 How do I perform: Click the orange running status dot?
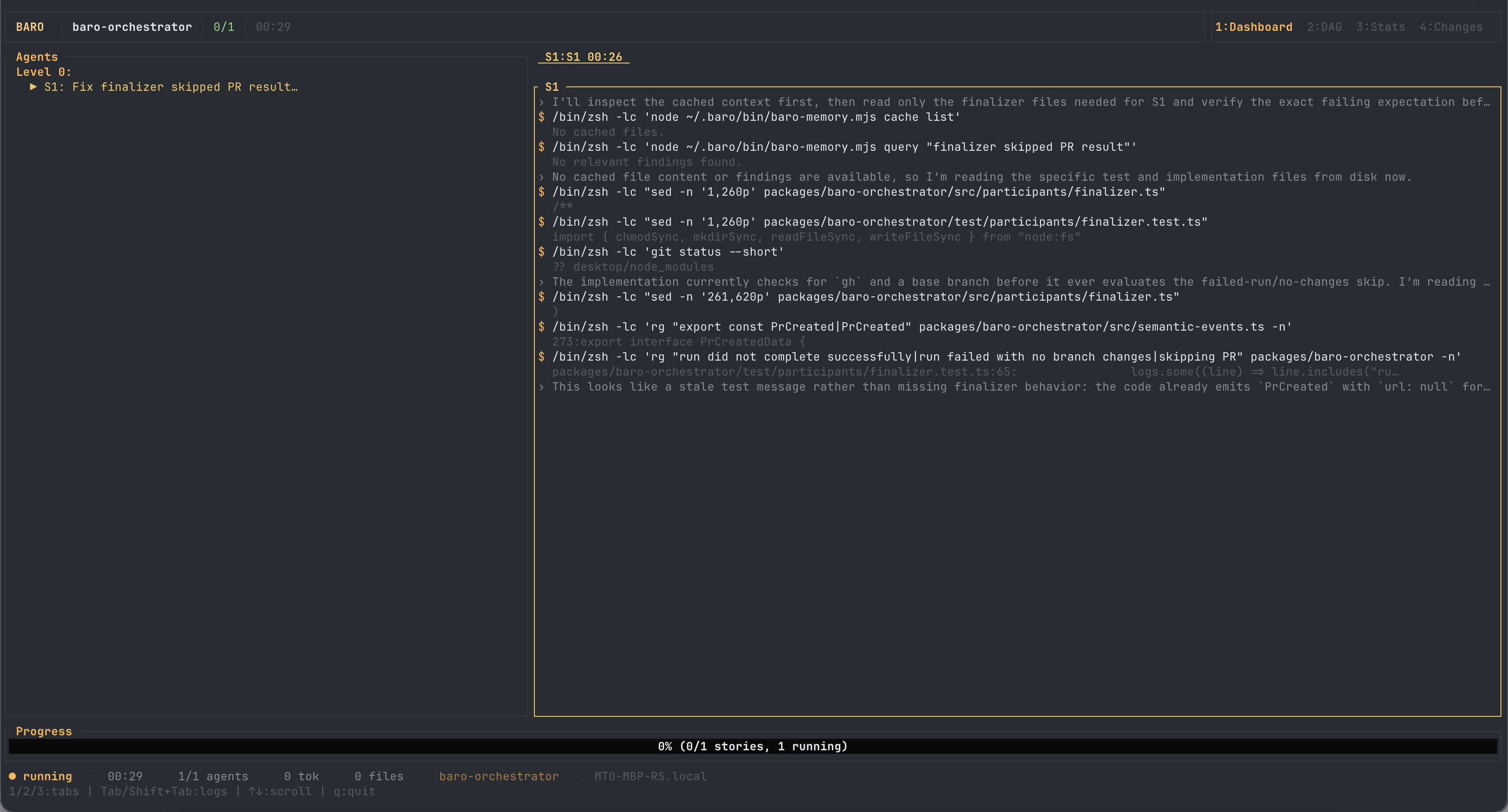pyautogui.click(x=12, y=776)
